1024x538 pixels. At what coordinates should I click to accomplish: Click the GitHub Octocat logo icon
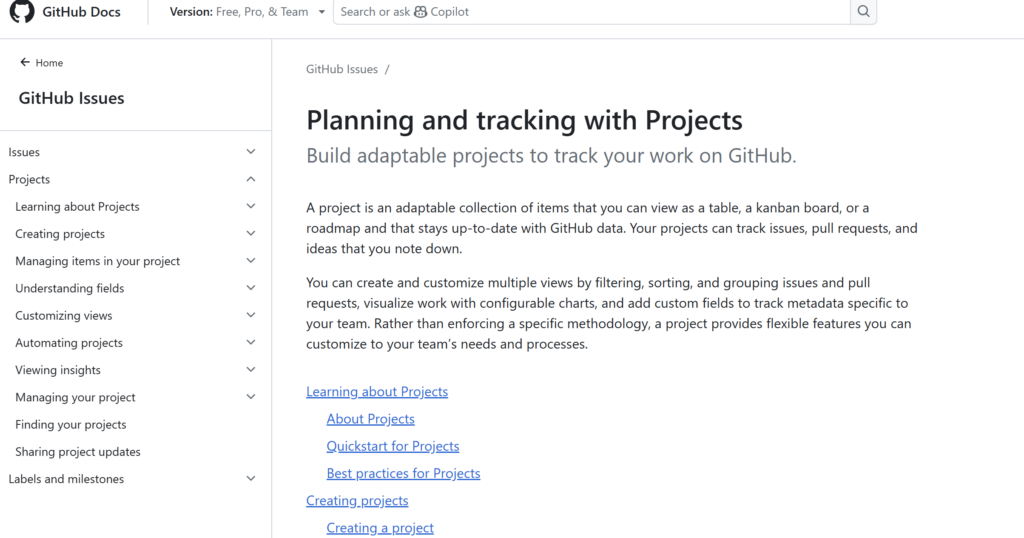pos(22,11)
